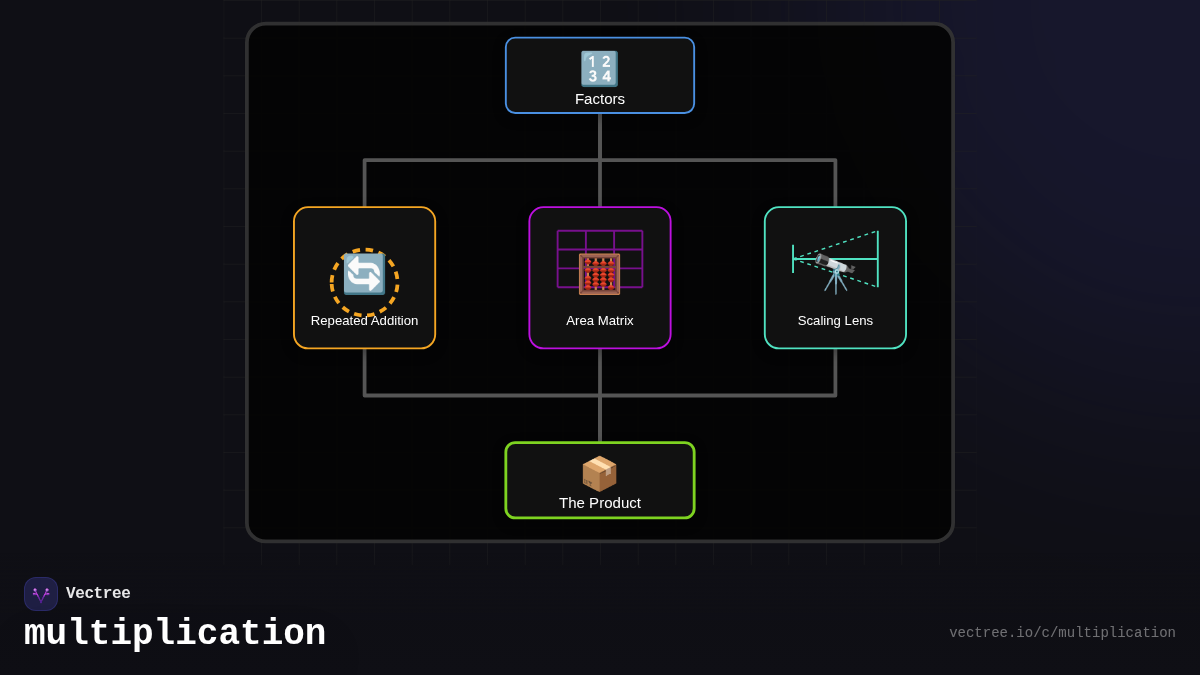1200x675 pixels.
Task: Click the abacus icon in Area Matrix
Action: click(x=599, y=274)
